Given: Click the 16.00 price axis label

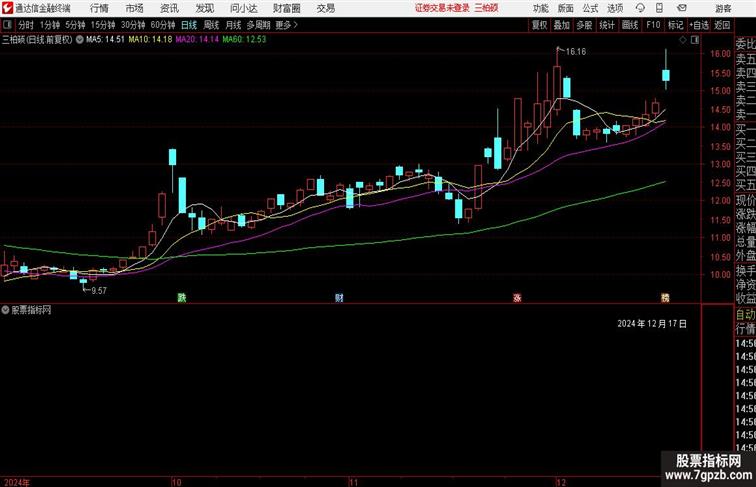Looking at the screenshot, I should (720, 54).
